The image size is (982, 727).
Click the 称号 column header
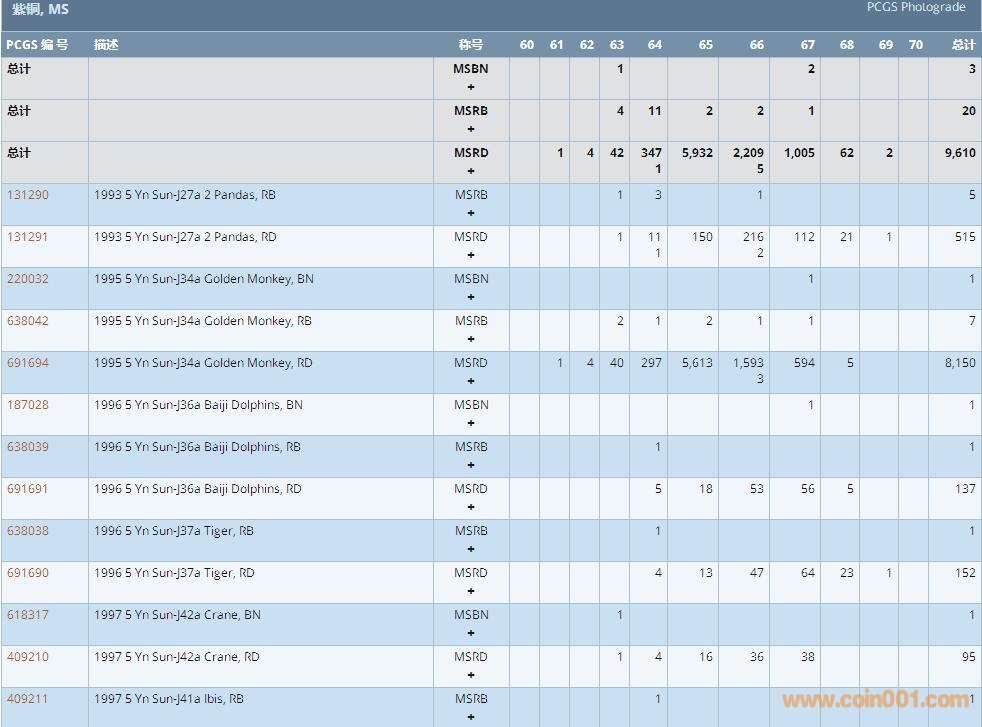(471, 45)
